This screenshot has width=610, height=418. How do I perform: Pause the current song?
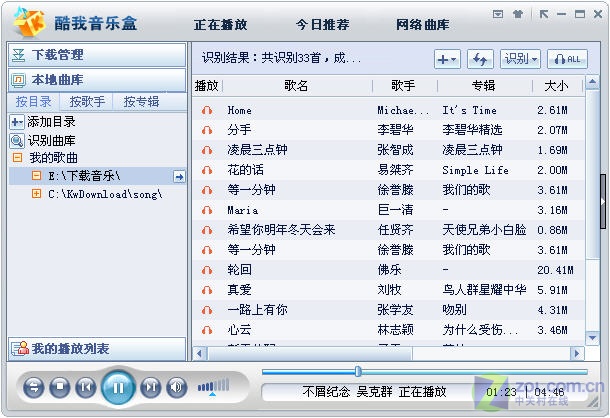point(118,387)
